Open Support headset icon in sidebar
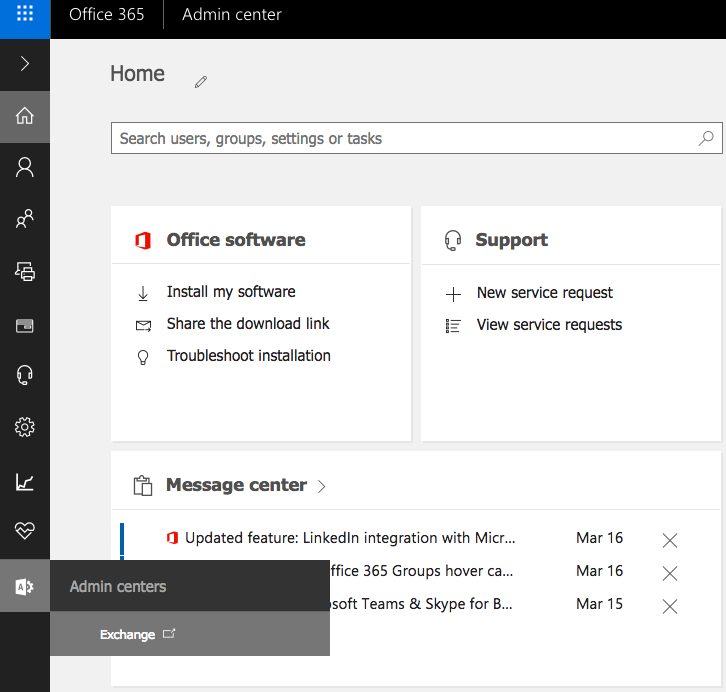726x692 pixels. (x=25, y=375)
